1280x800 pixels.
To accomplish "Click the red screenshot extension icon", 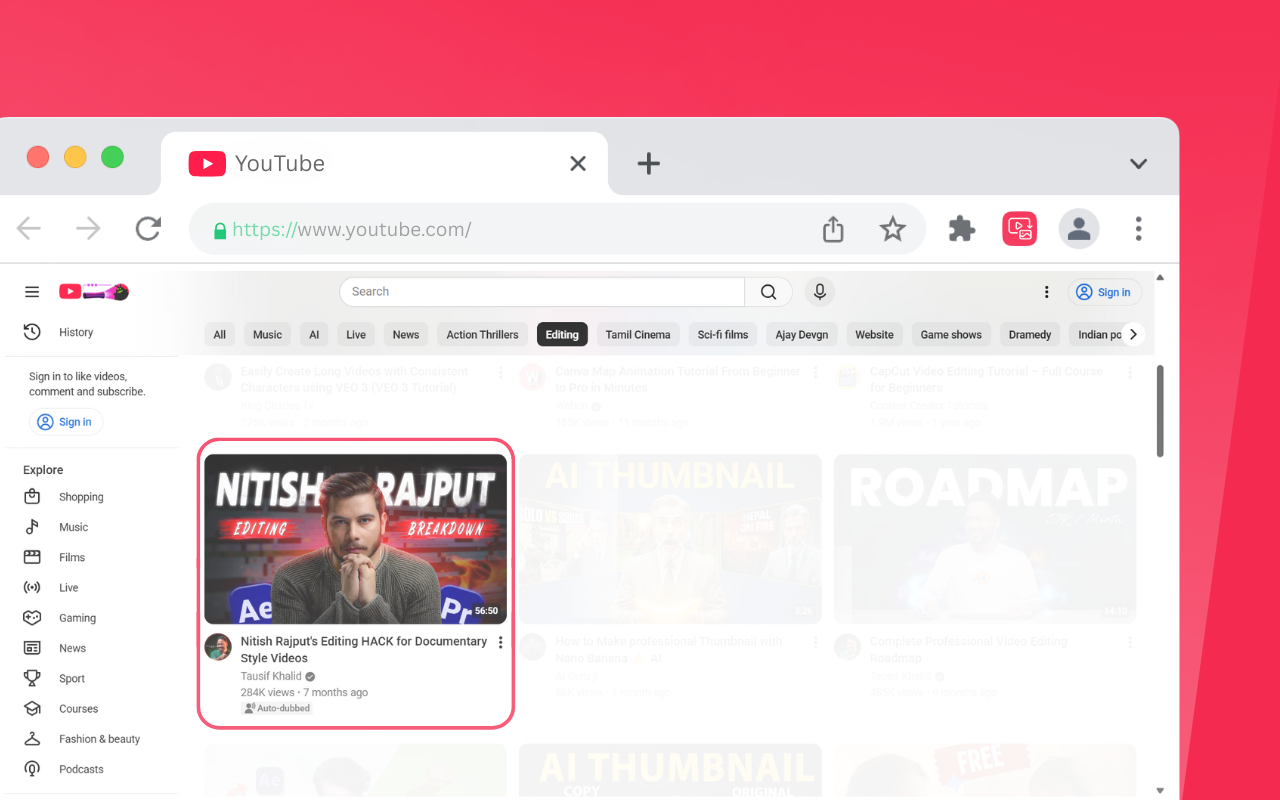I will point(1020,229).
